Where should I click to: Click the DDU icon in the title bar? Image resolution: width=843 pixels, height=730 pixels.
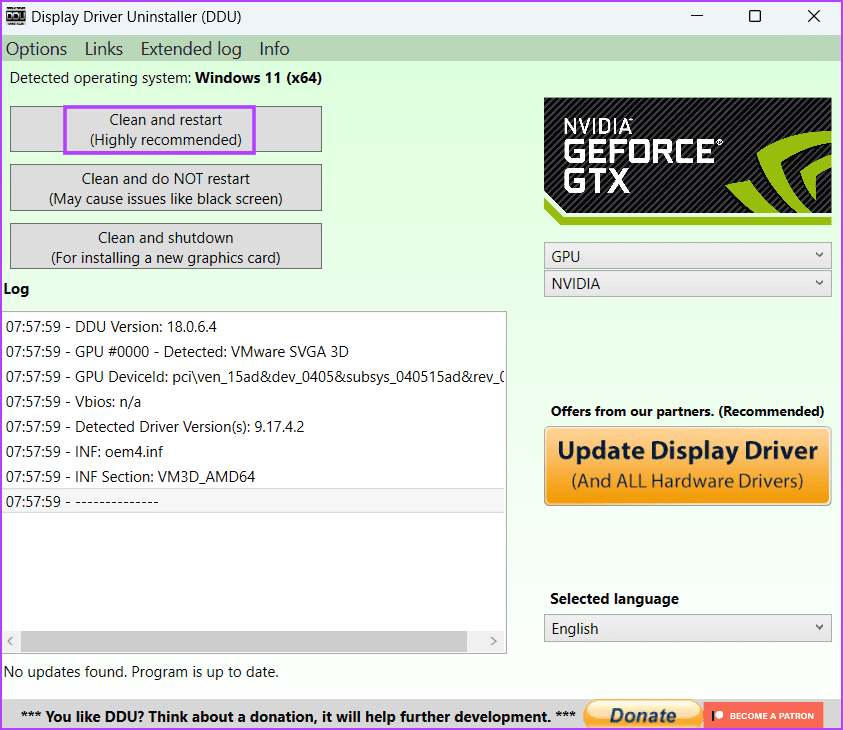click(x=14, y=16)
